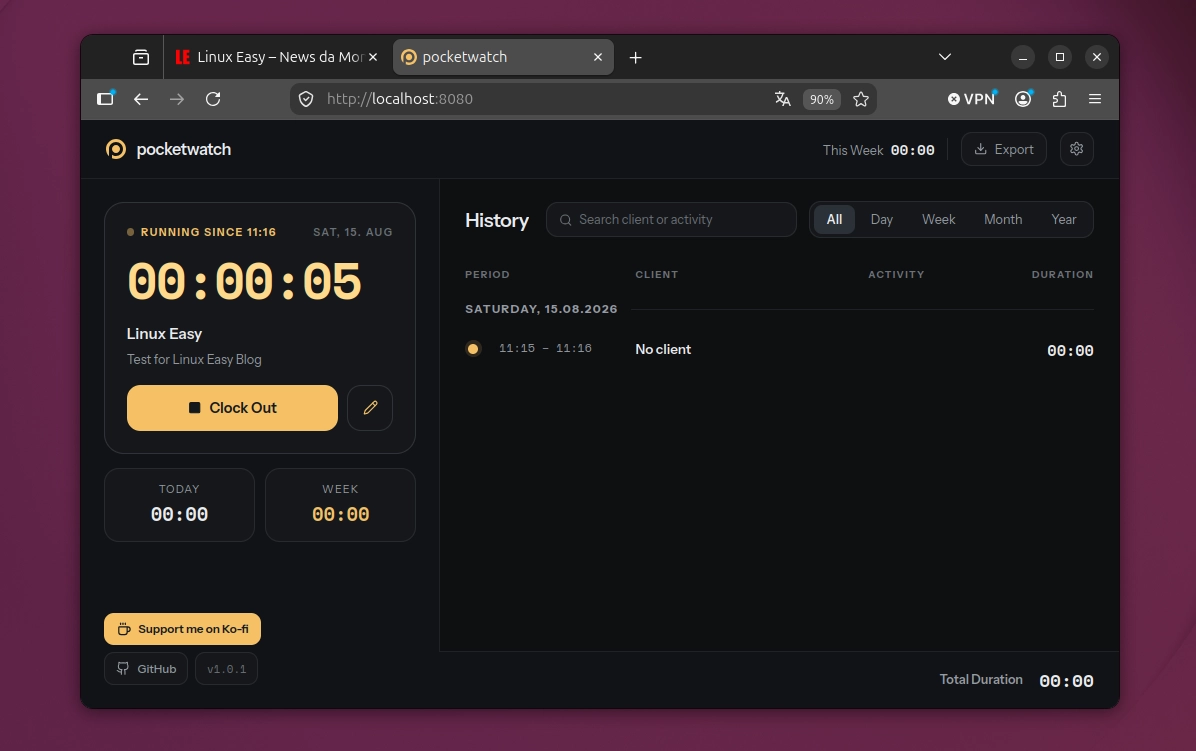Viewport: 1196px width, 751px height.
Task: Reload the page with the refresh icon
Action: coord(213,99)
